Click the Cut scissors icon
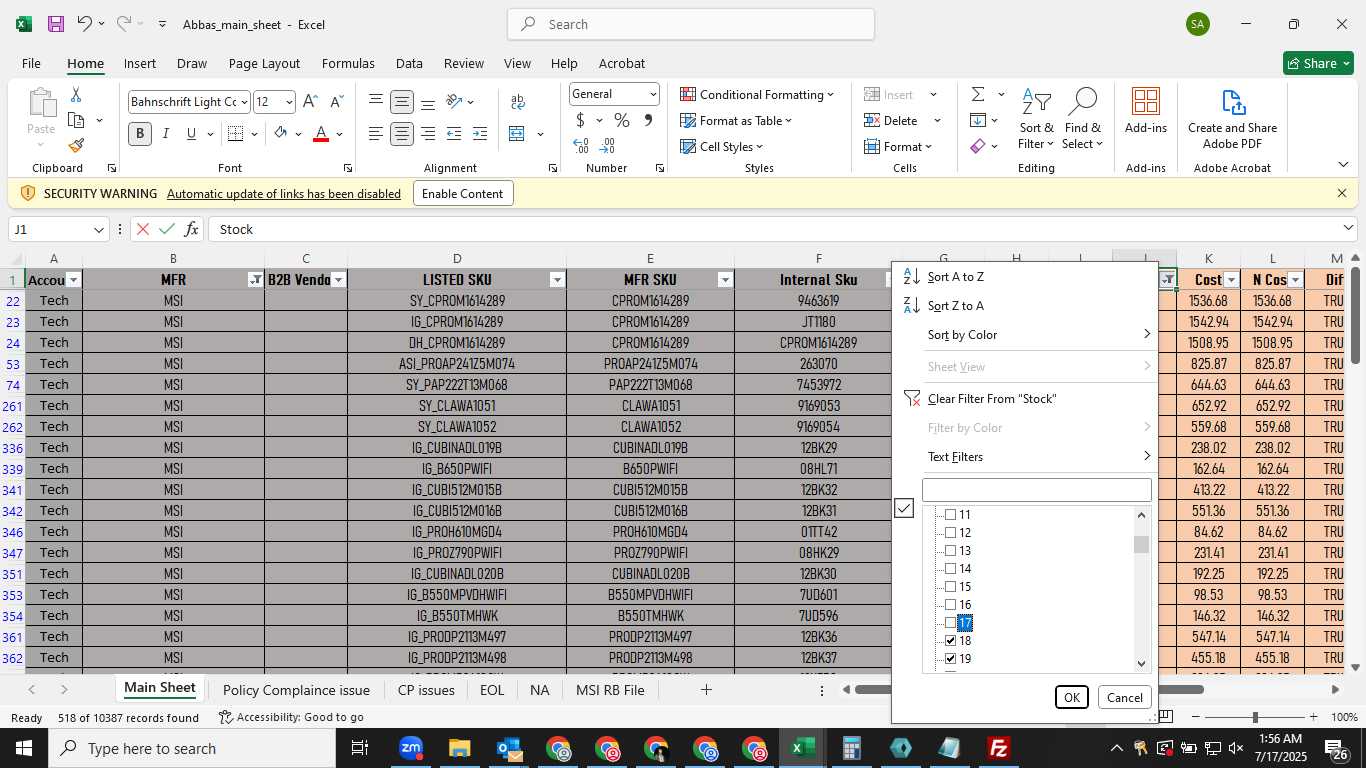Screen dimensions: 1366x768 pos(76,95)
